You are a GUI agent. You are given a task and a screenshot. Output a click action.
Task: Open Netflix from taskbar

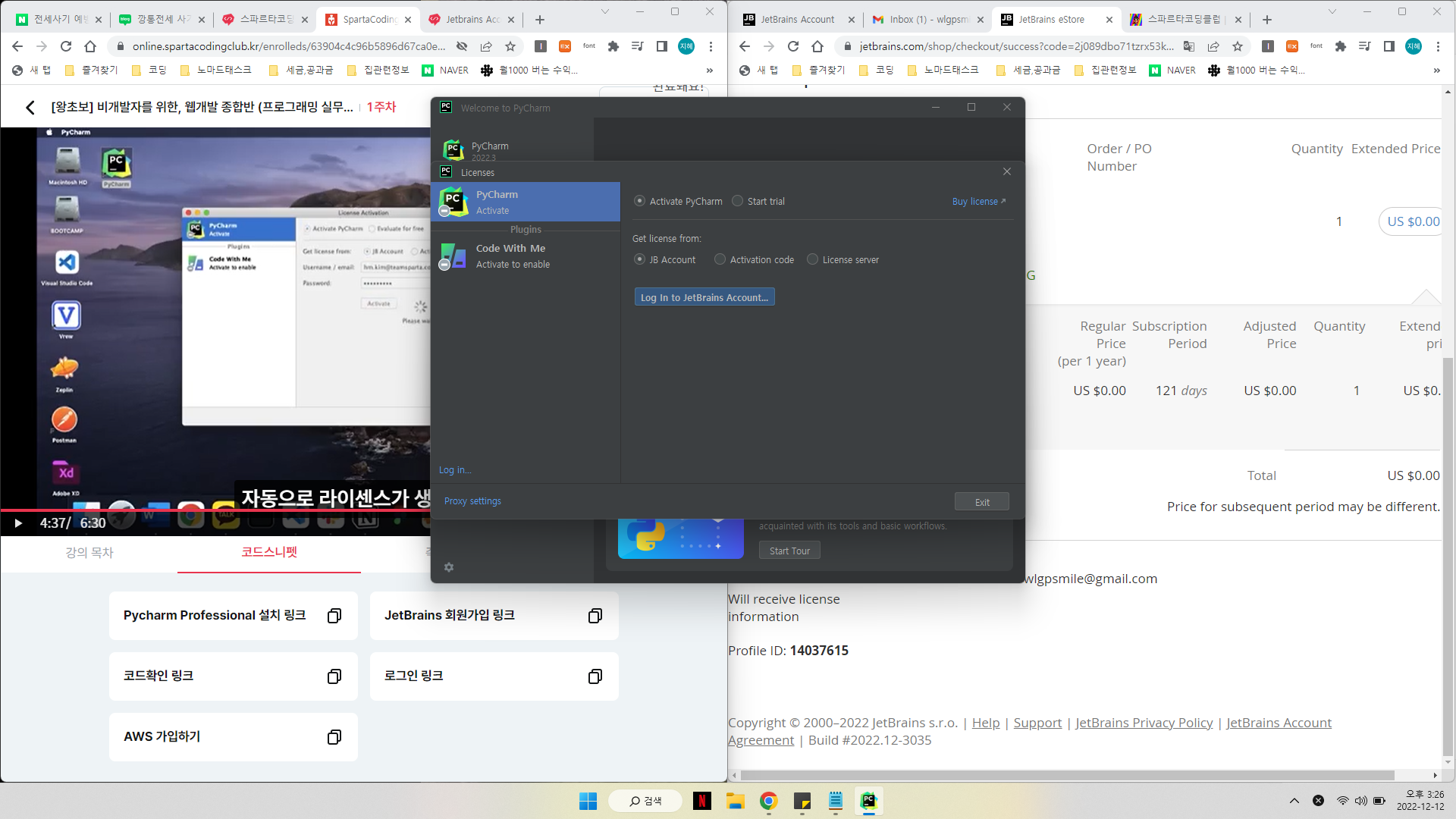[702, 801]
